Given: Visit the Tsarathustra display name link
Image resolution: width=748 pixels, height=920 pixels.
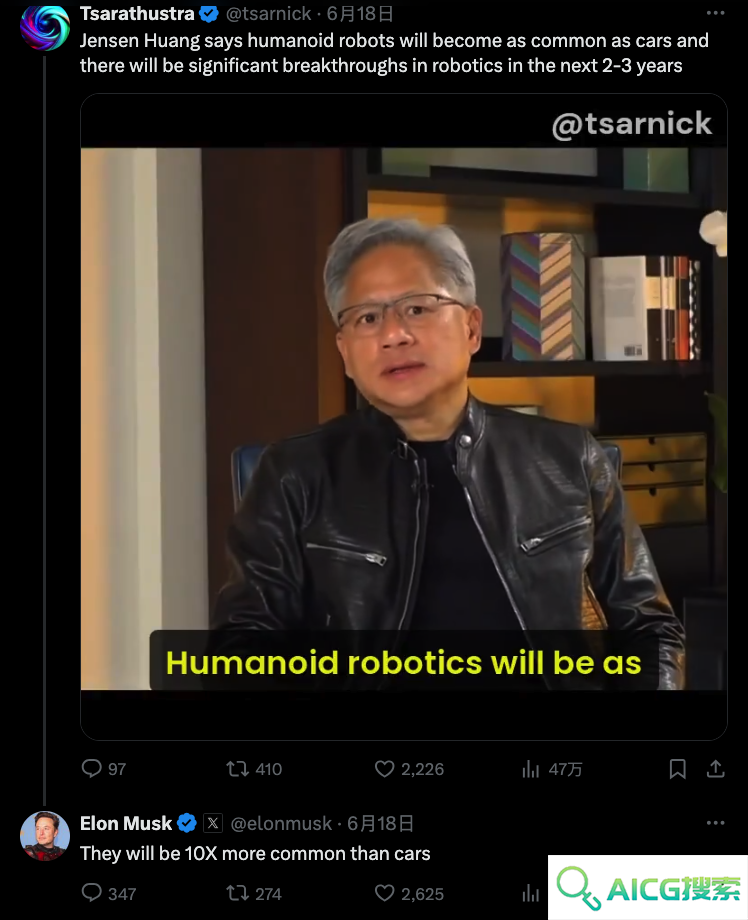Looking at the screenshot, I should coord(137,13).
